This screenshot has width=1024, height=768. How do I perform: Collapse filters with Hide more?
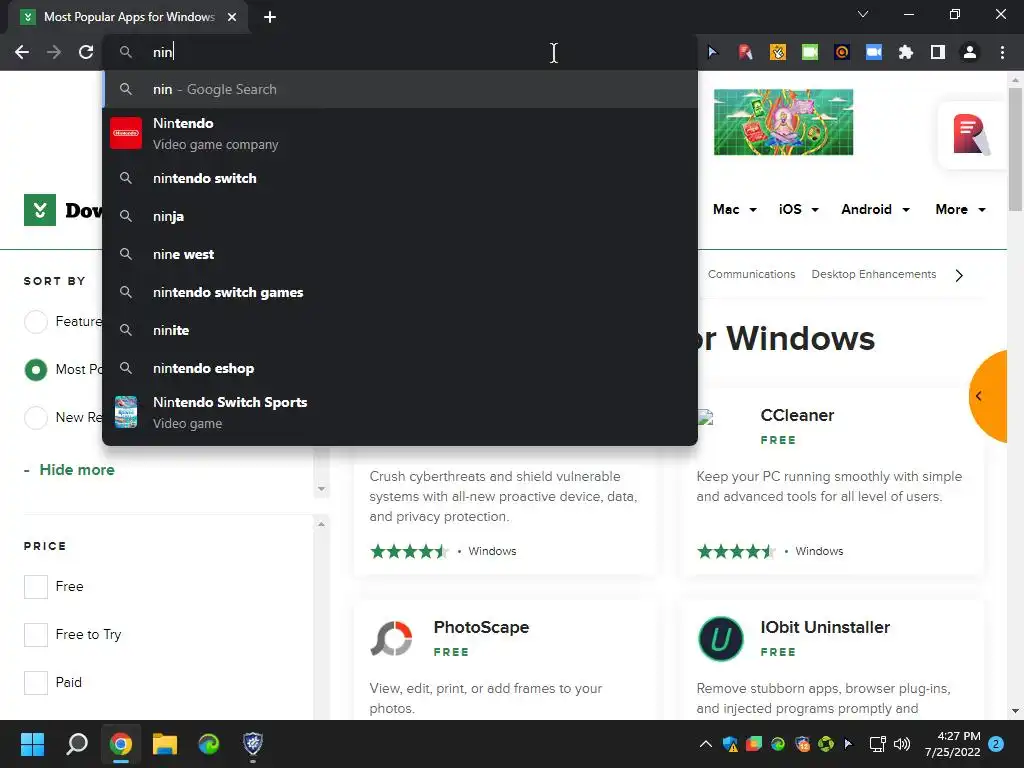point(77,470)
